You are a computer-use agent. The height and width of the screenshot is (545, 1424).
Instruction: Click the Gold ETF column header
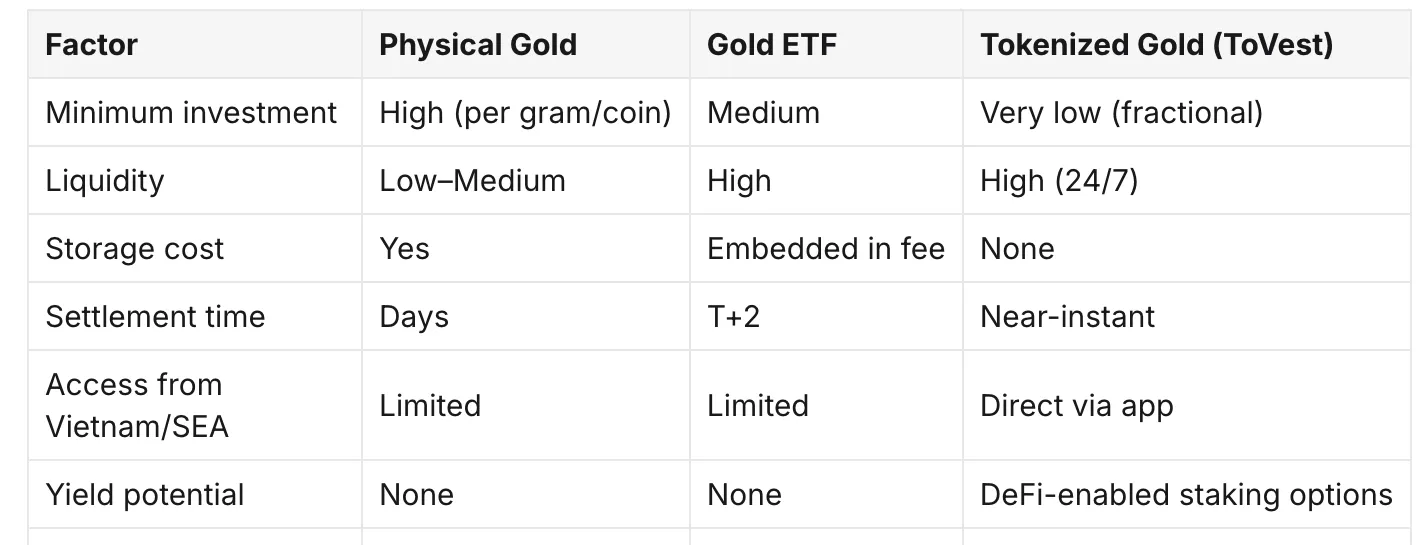tap(772, 45)
